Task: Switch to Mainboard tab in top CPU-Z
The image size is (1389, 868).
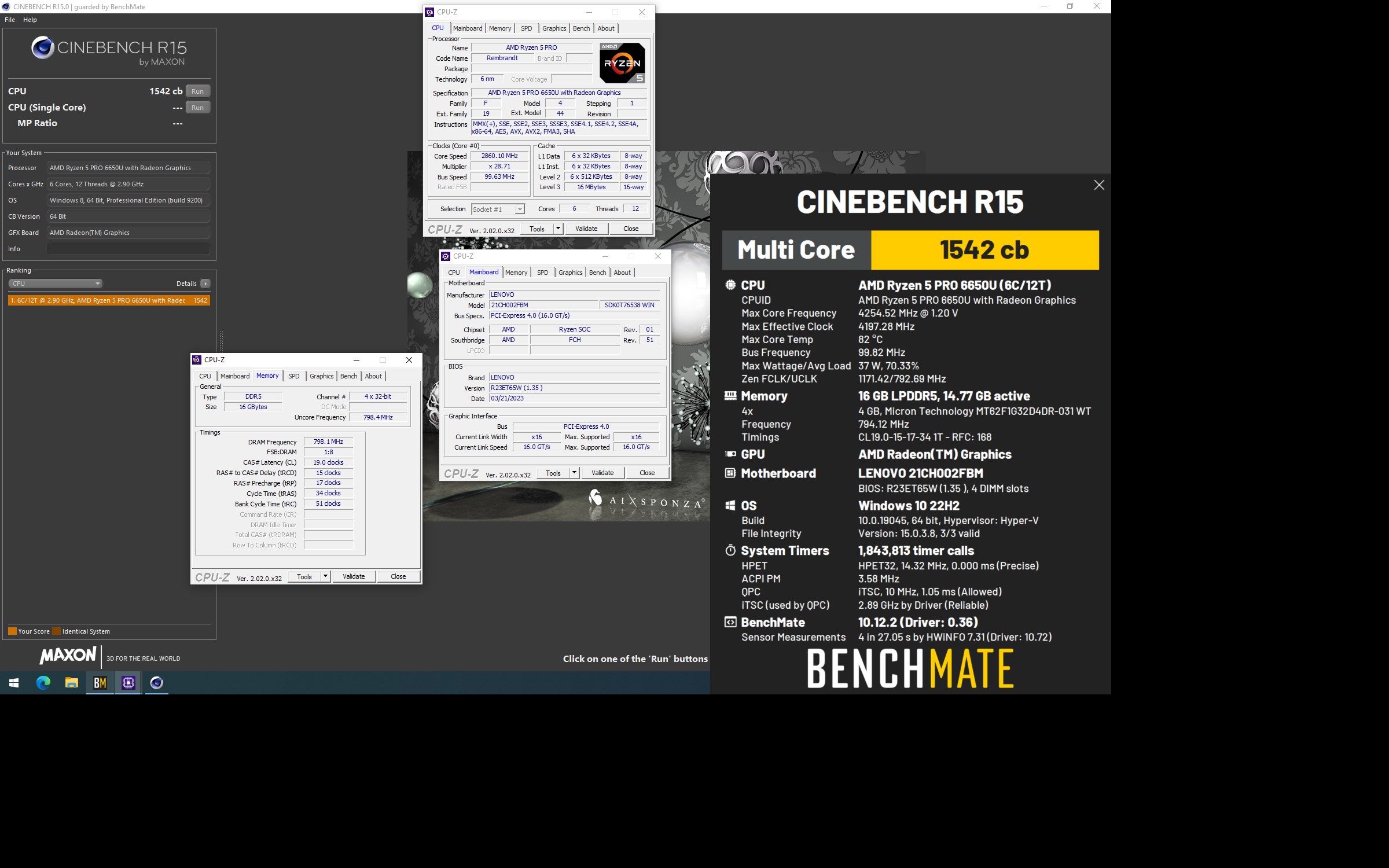Action: [x=468, y=28]
